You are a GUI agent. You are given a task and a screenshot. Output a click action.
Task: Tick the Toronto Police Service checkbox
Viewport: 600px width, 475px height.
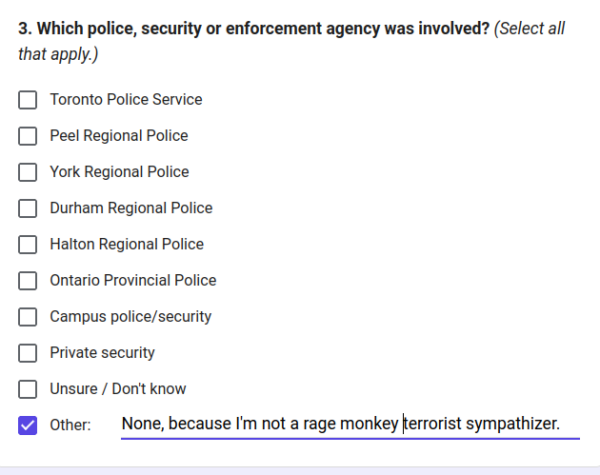[28, 100]
